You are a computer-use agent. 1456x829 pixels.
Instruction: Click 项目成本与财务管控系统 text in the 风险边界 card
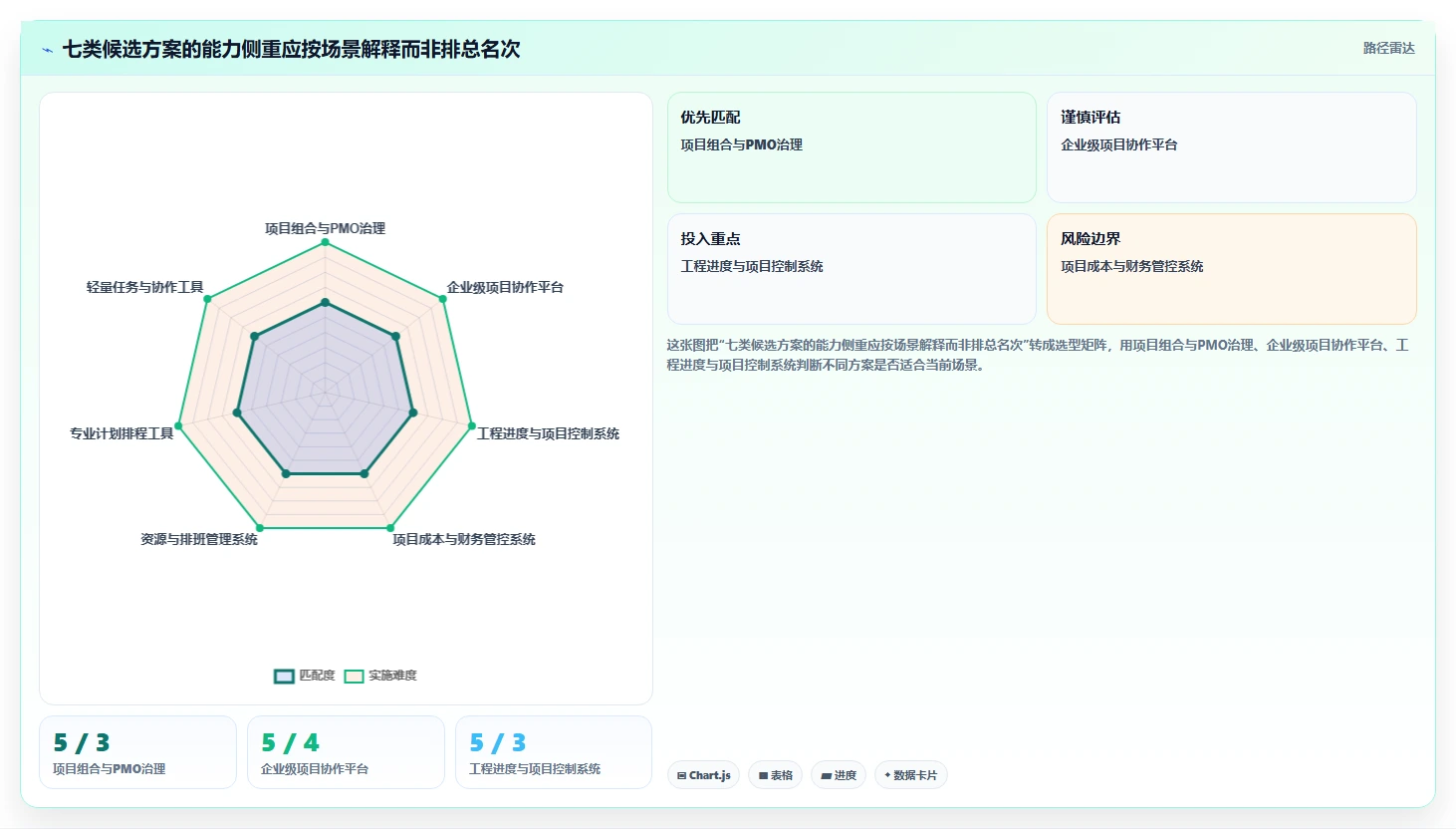[x=1132, y=266]
